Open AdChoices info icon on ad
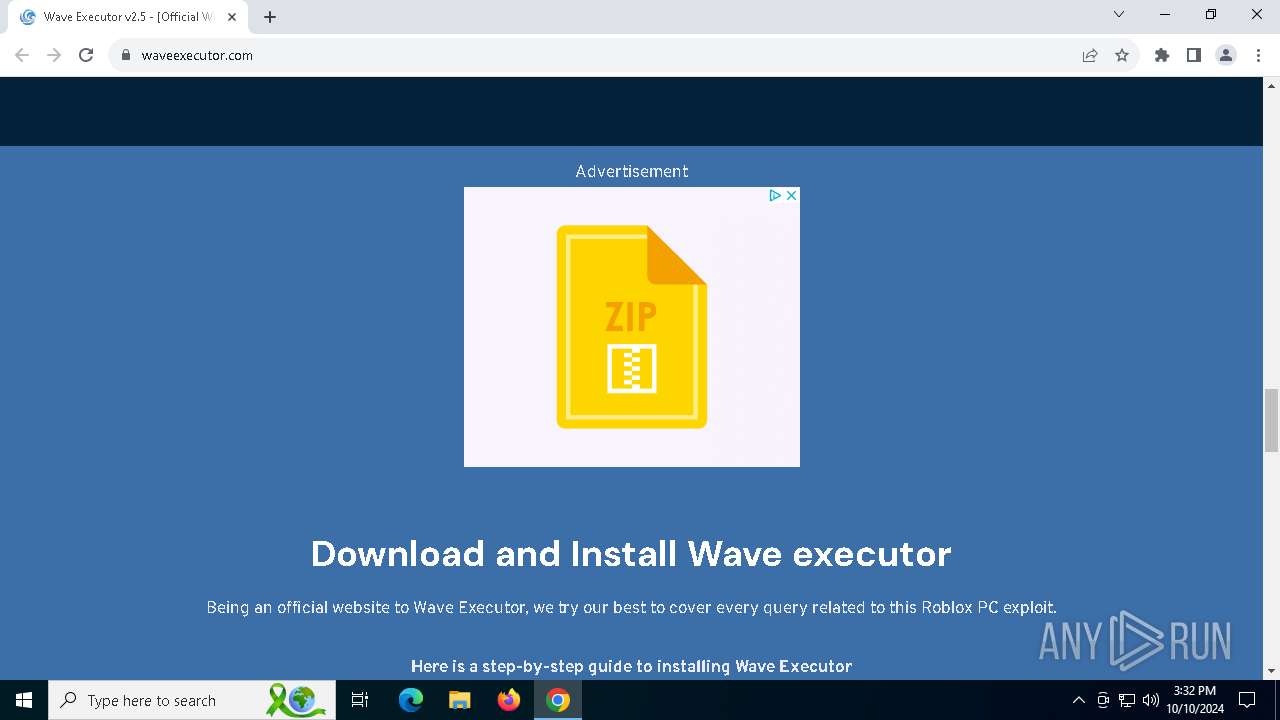Image resolution: width=1280 pixels, height=720 pixels. pyautogui.click(x=775, y=195)
